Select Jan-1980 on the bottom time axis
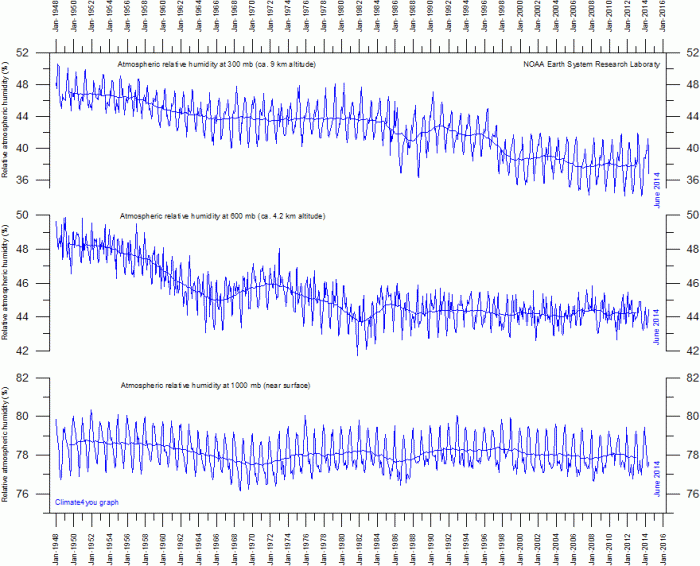 (x=340, y=540)
